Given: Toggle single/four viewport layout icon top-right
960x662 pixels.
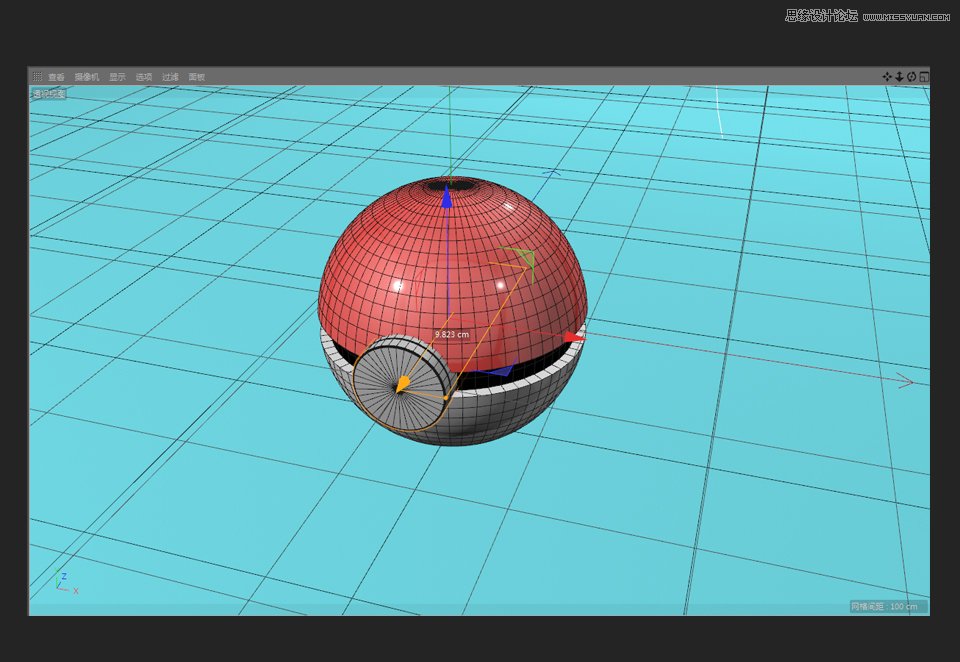Looking at the screenshot, I should [x=925, y=75].
